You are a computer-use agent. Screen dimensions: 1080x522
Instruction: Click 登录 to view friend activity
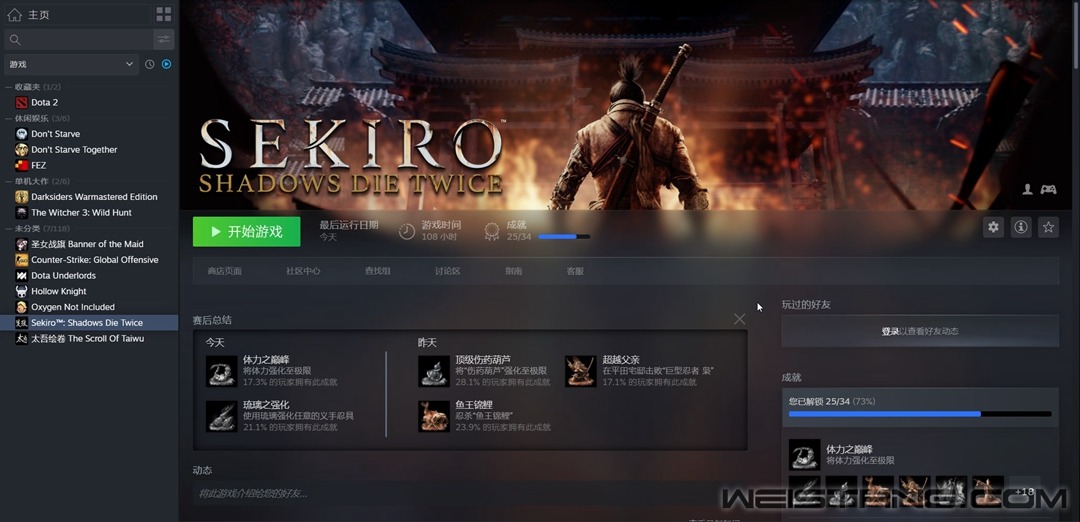[890, 331]
